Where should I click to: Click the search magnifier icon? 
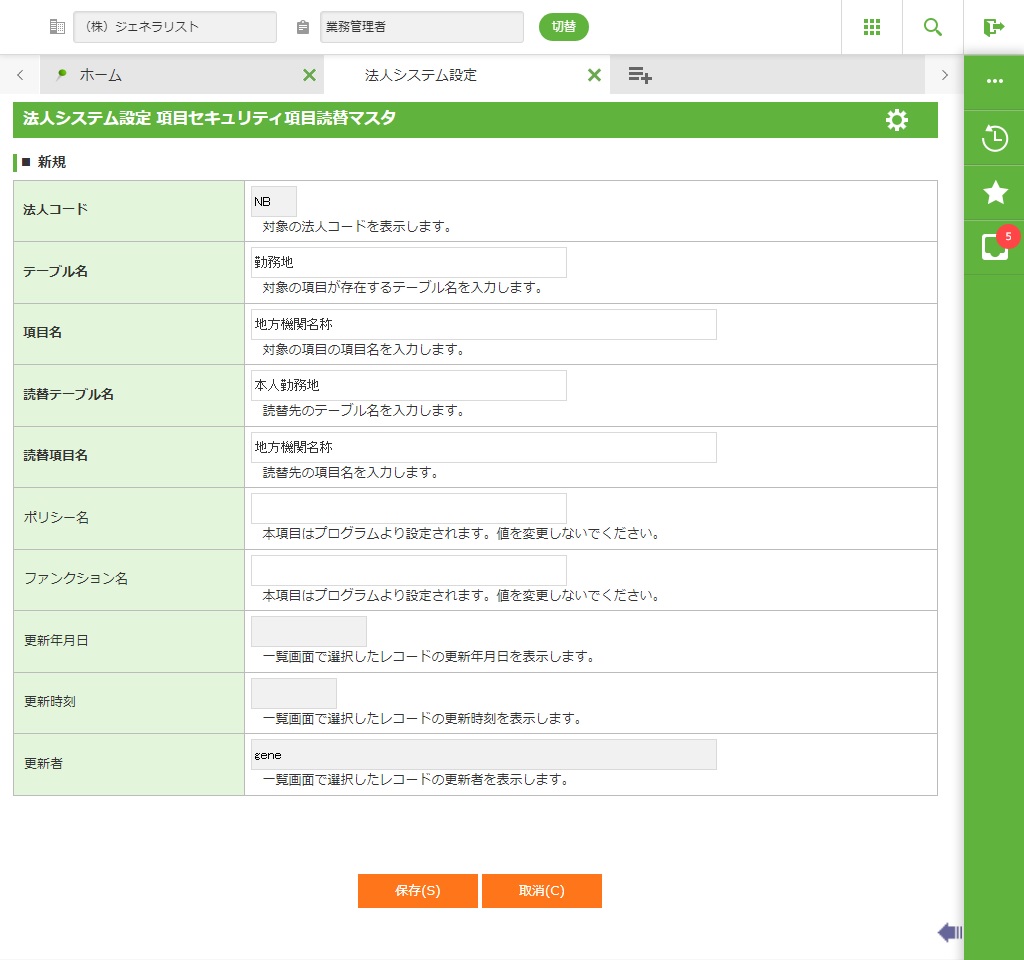pos(933,27)
